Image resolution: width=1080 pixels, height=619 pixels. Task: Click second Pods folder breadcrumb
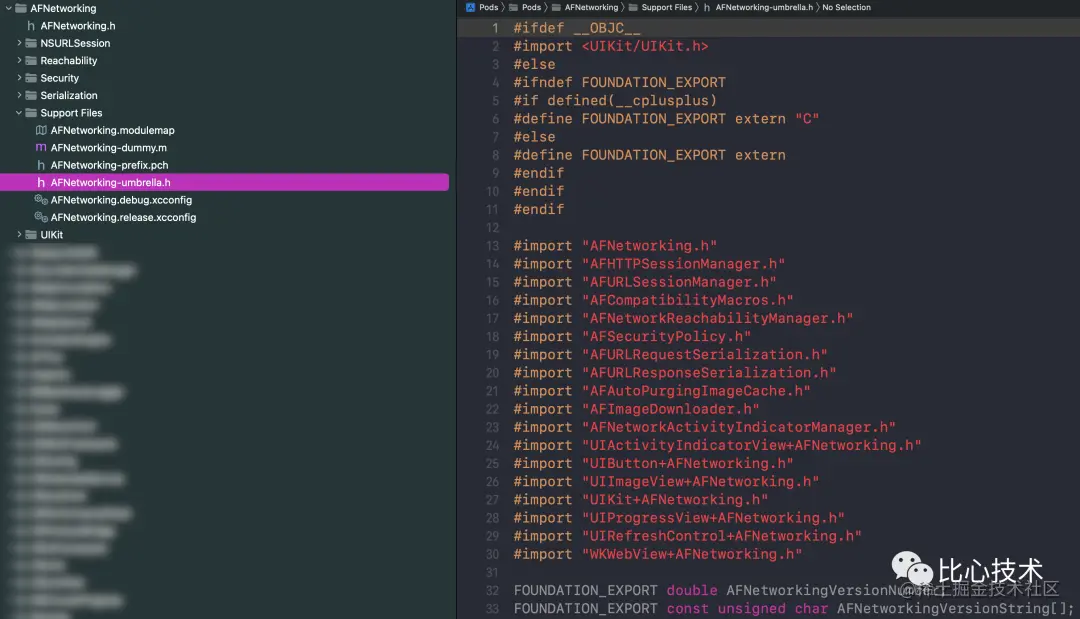(531, 7)
